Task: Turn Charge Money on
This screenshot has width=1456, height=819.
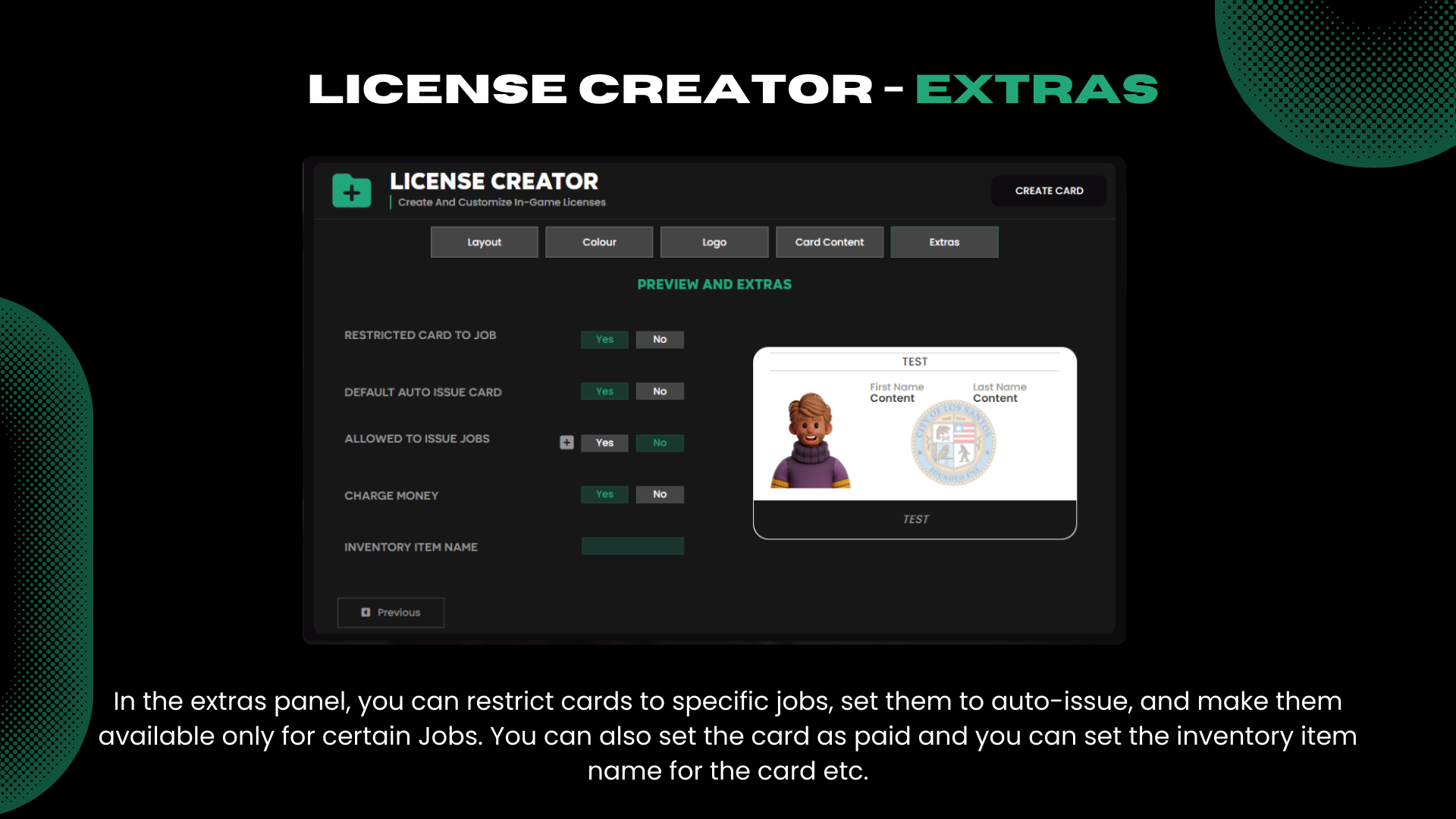Action: click(604, 494)
